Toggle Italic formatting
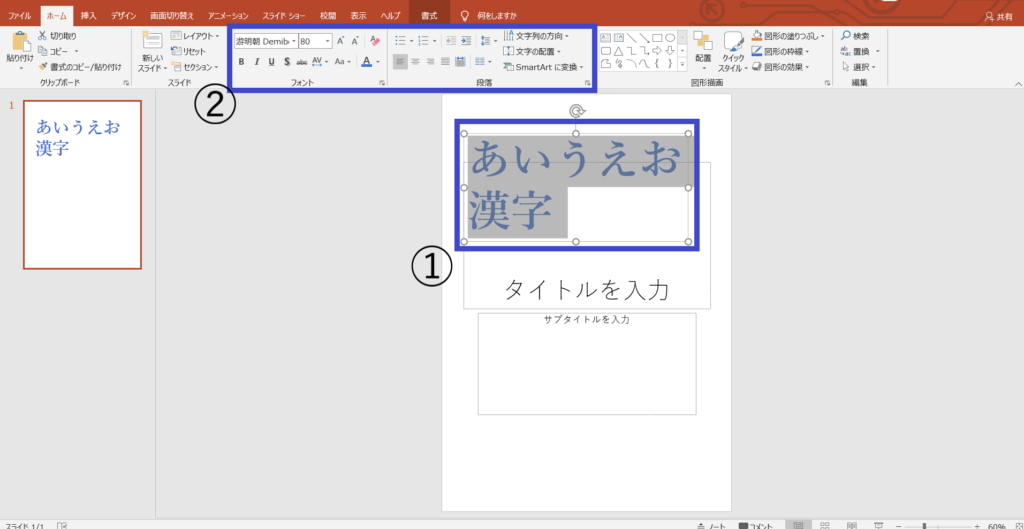The height and width of the screenshot is (529, 1024). [x=256, y=62]
